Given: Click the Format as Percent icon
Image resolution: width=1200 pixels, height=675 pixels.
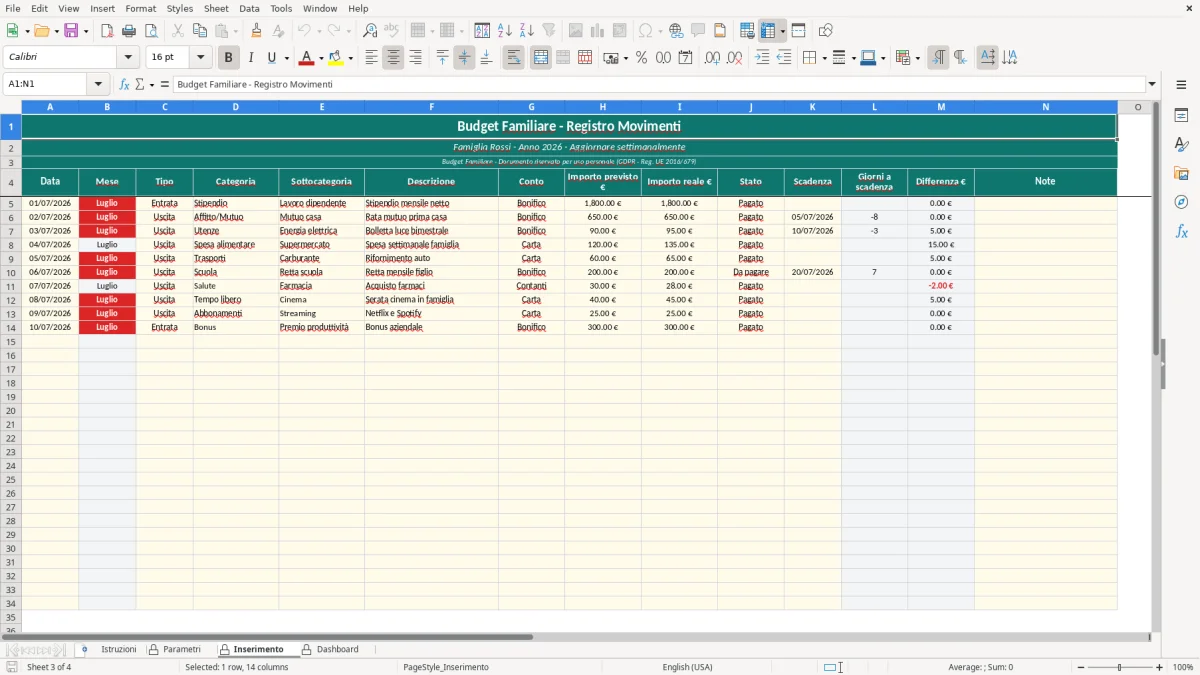Looking at the screenshot, I should click(x=641, y=58).
